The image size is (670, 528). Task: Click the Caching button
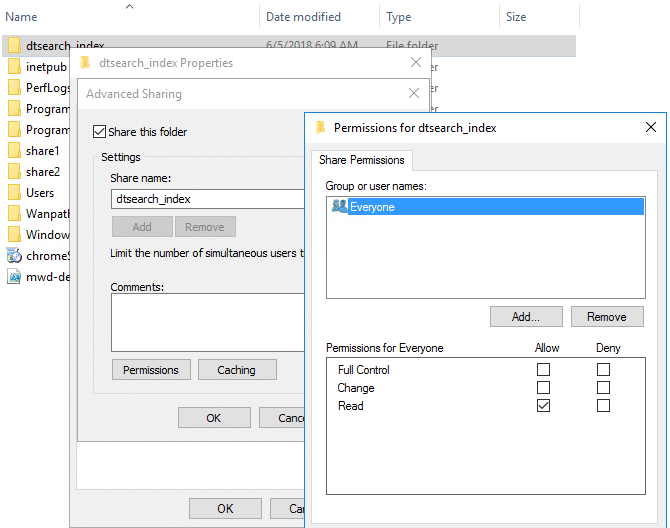click(x=236, y=370)
